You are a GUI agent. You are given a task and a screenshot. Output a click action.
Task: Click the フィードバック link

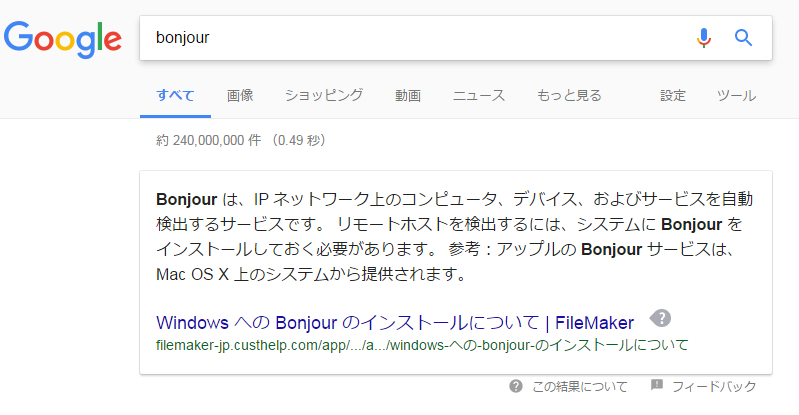(714, 386)
